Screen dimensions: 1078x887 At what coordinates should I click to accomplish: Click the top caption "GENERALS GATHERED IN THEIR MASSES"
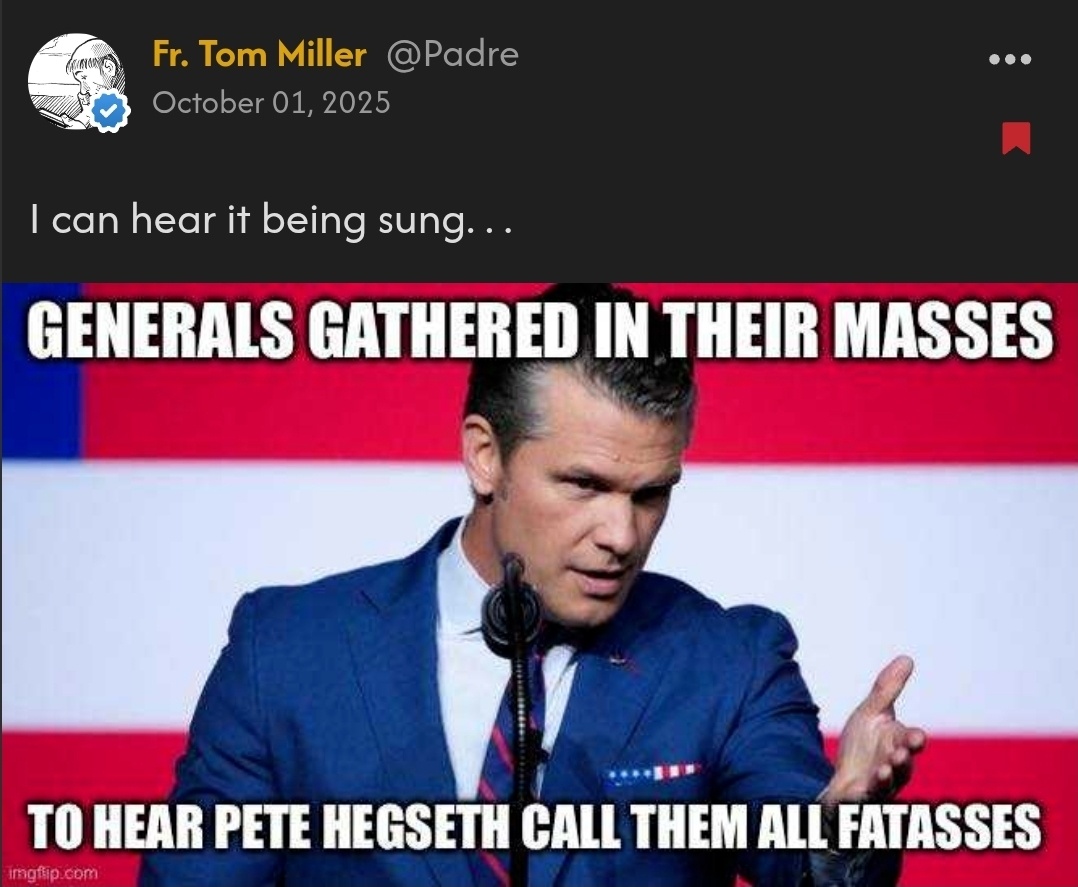point(539,332)
